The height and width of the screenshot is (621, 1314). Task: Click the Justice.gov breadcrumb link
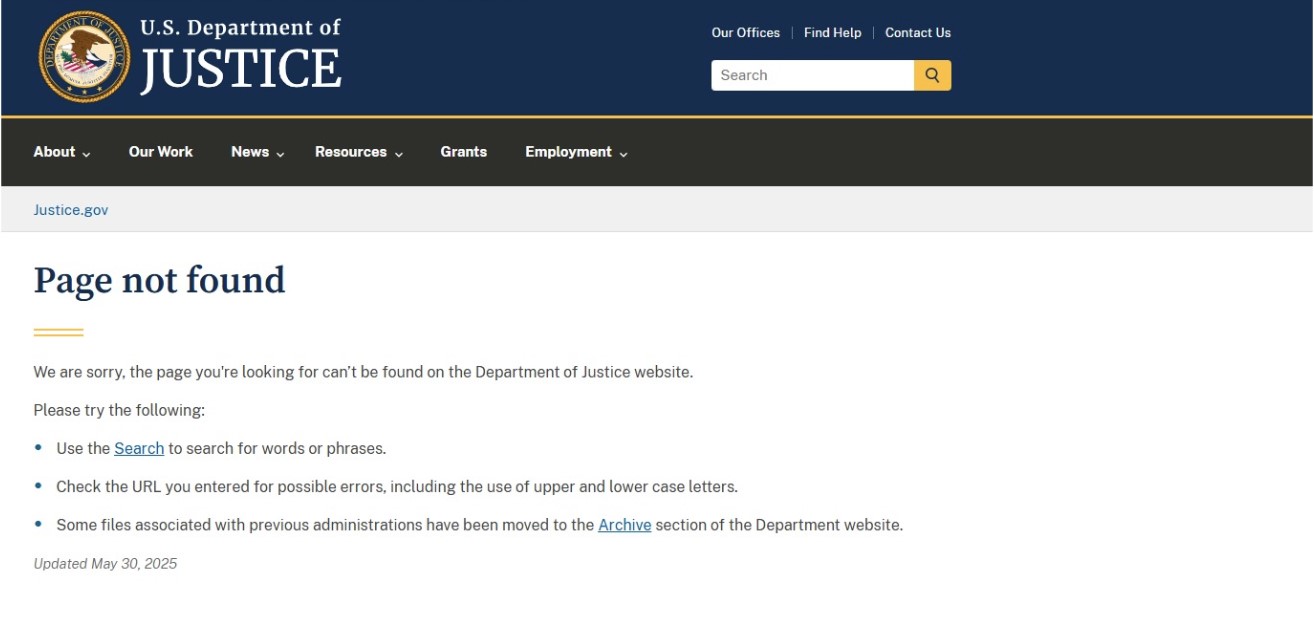pos(71,210)
